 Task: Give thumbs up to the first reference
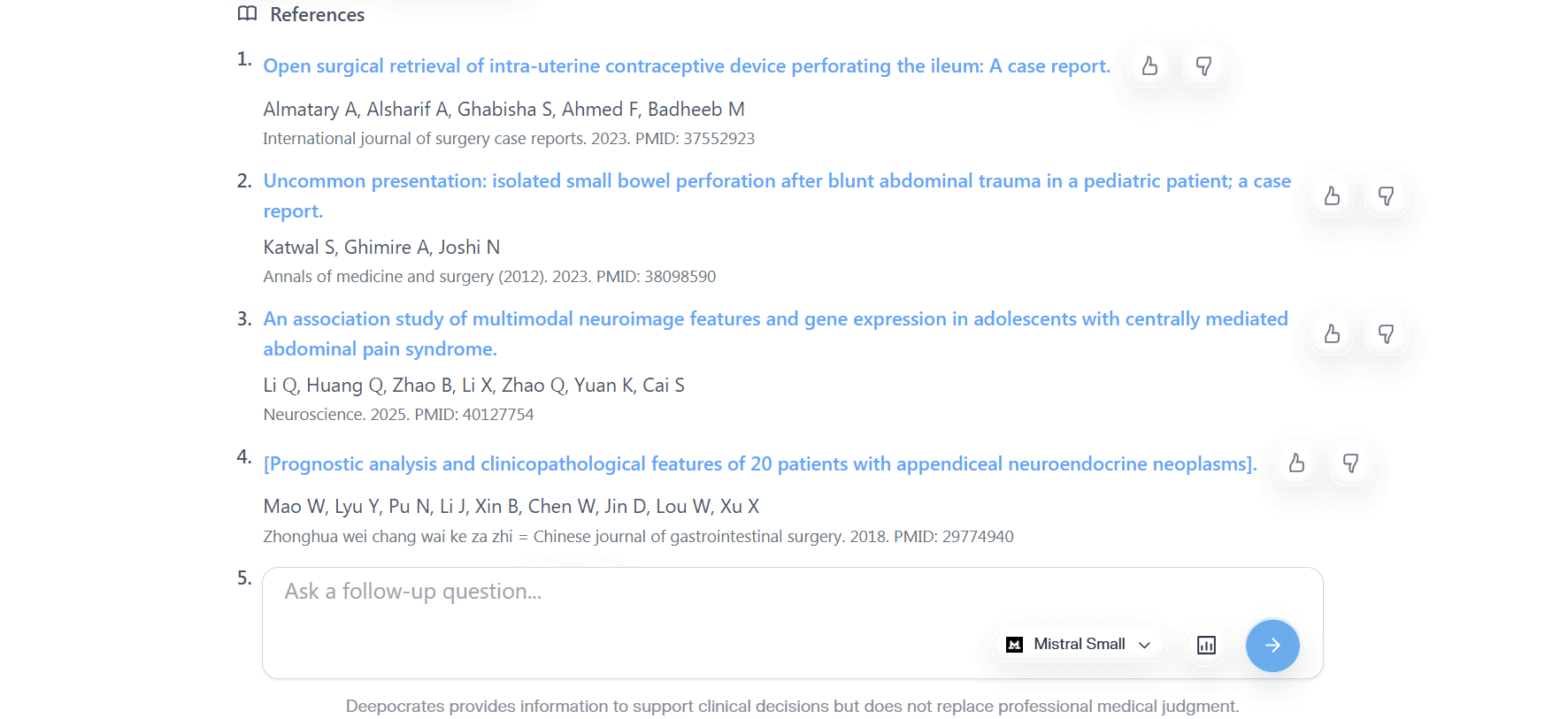[x=1149, y=65]
